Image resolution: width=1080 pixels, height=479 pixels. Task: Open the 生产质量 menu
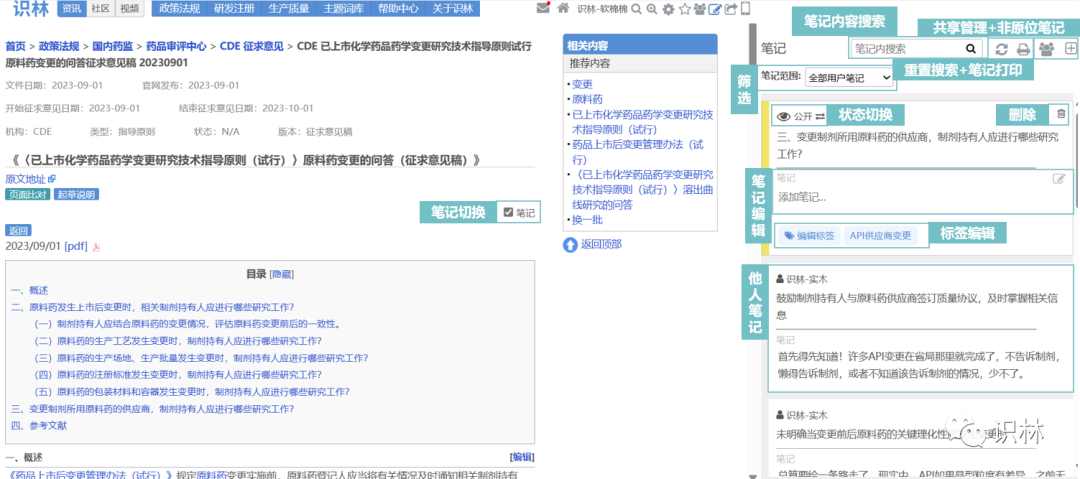tap(289, 9)
